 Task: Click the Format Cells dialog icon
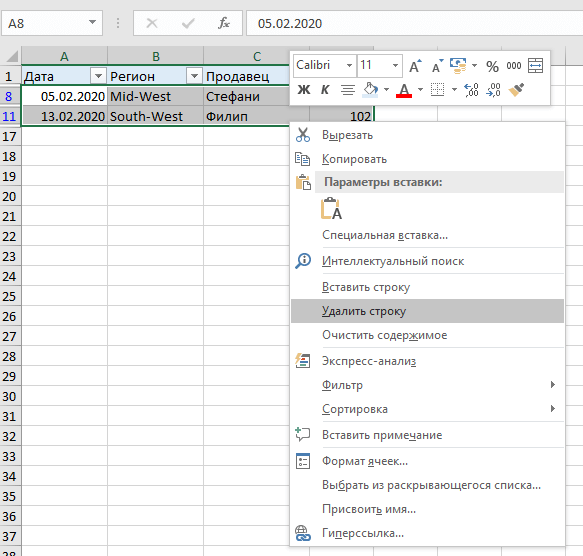(303, 461)
